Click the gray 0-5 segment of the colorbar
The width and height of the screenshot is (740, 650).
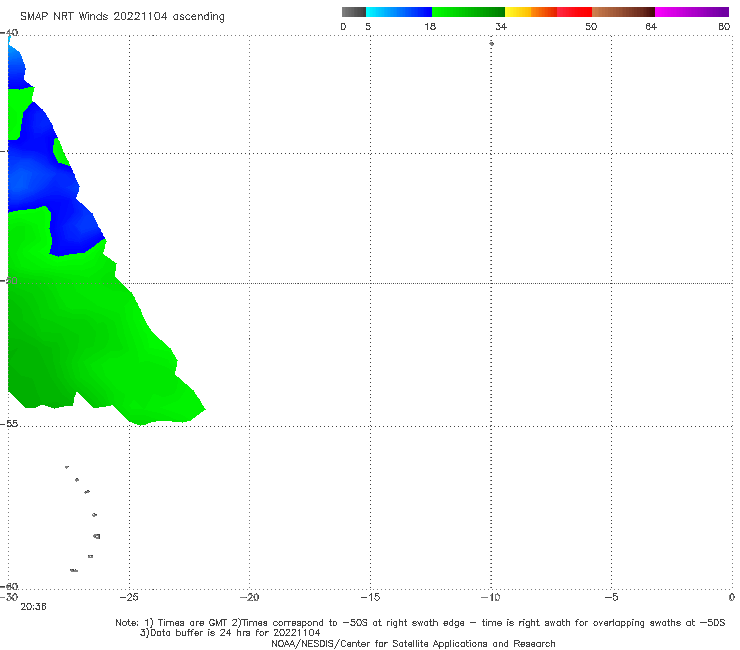click(354, 12)
